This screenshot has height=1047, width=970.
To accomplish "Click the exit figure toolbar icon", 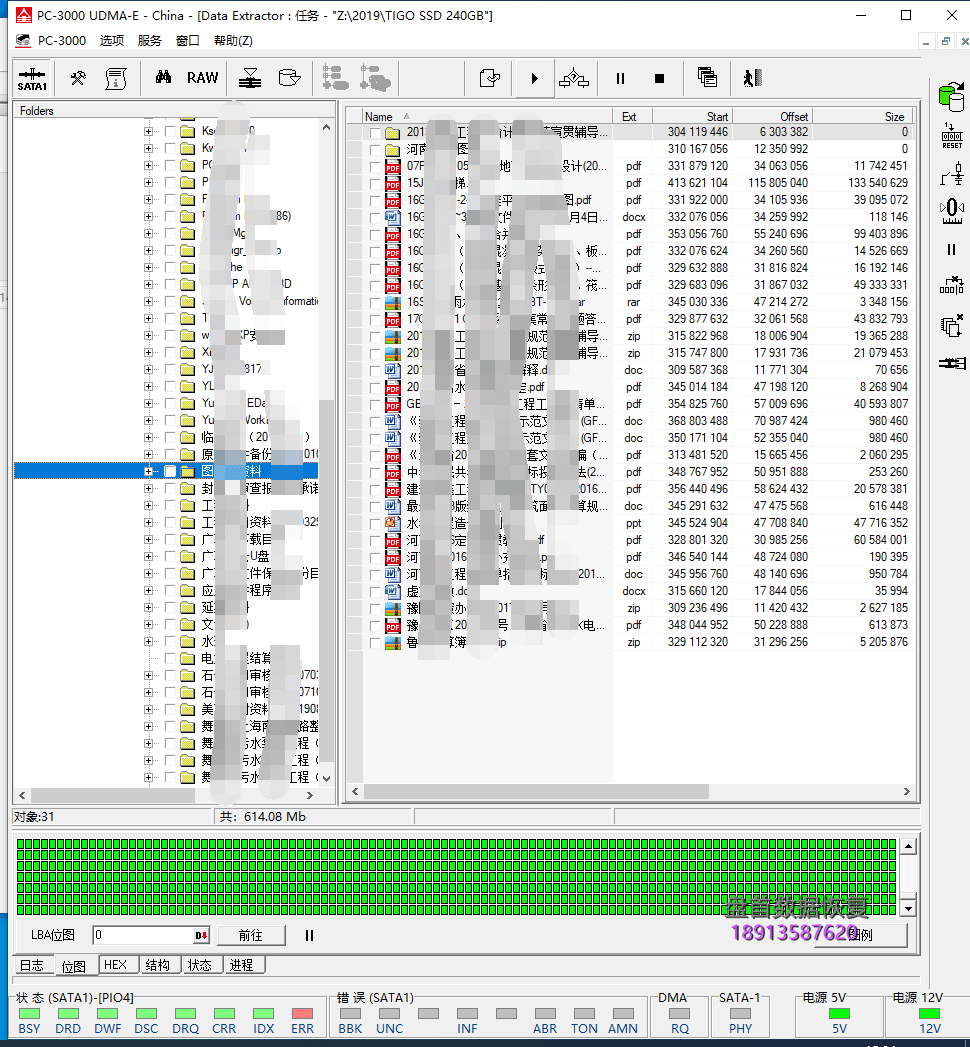I will [752, 78].
